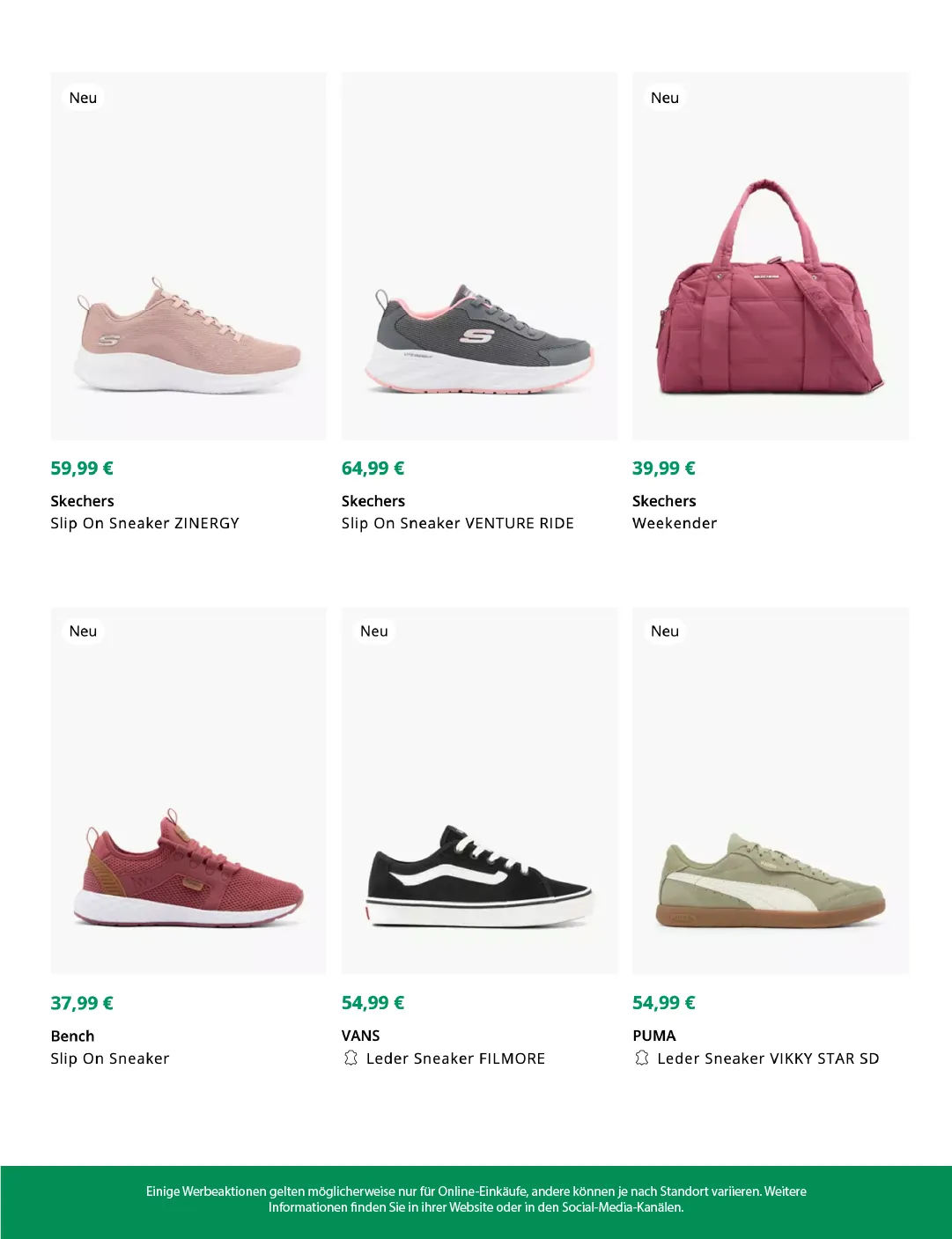This screenshot has width=952, height=1239.
Task: View the red Bench slip-on sneaker image
Action: tap(188, 869)
